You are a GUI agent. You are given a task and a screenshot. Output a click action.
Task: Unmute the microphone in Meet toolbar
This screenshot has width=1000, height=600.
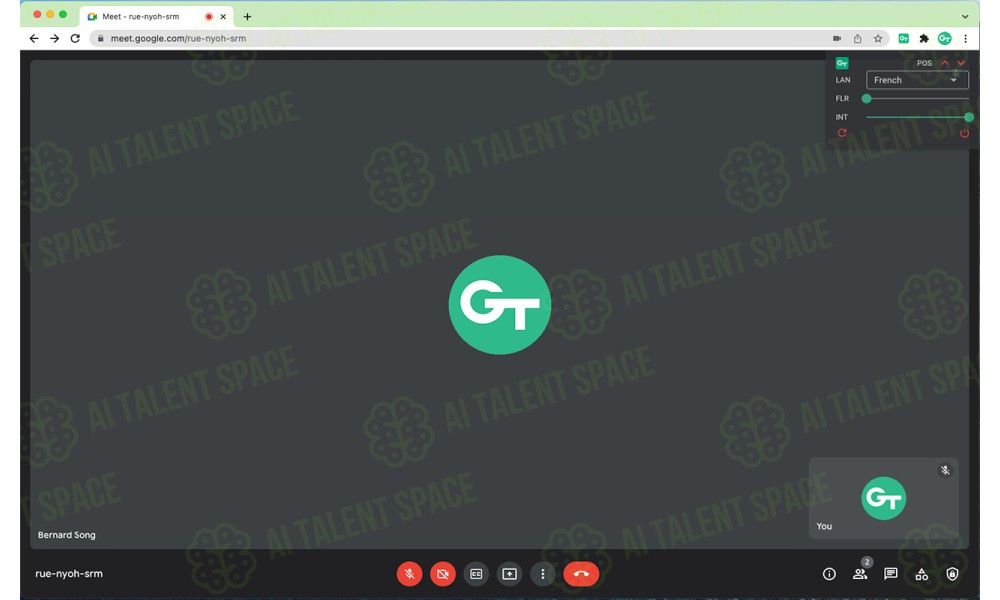coord(409,574)
